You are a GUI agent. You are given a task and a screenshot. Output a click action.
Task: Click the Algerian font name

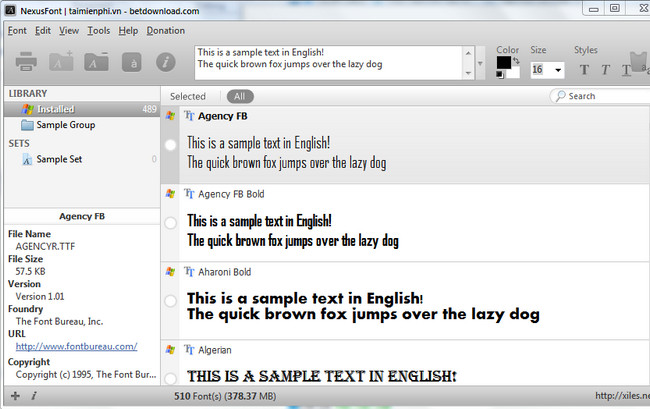coord(215,350)
